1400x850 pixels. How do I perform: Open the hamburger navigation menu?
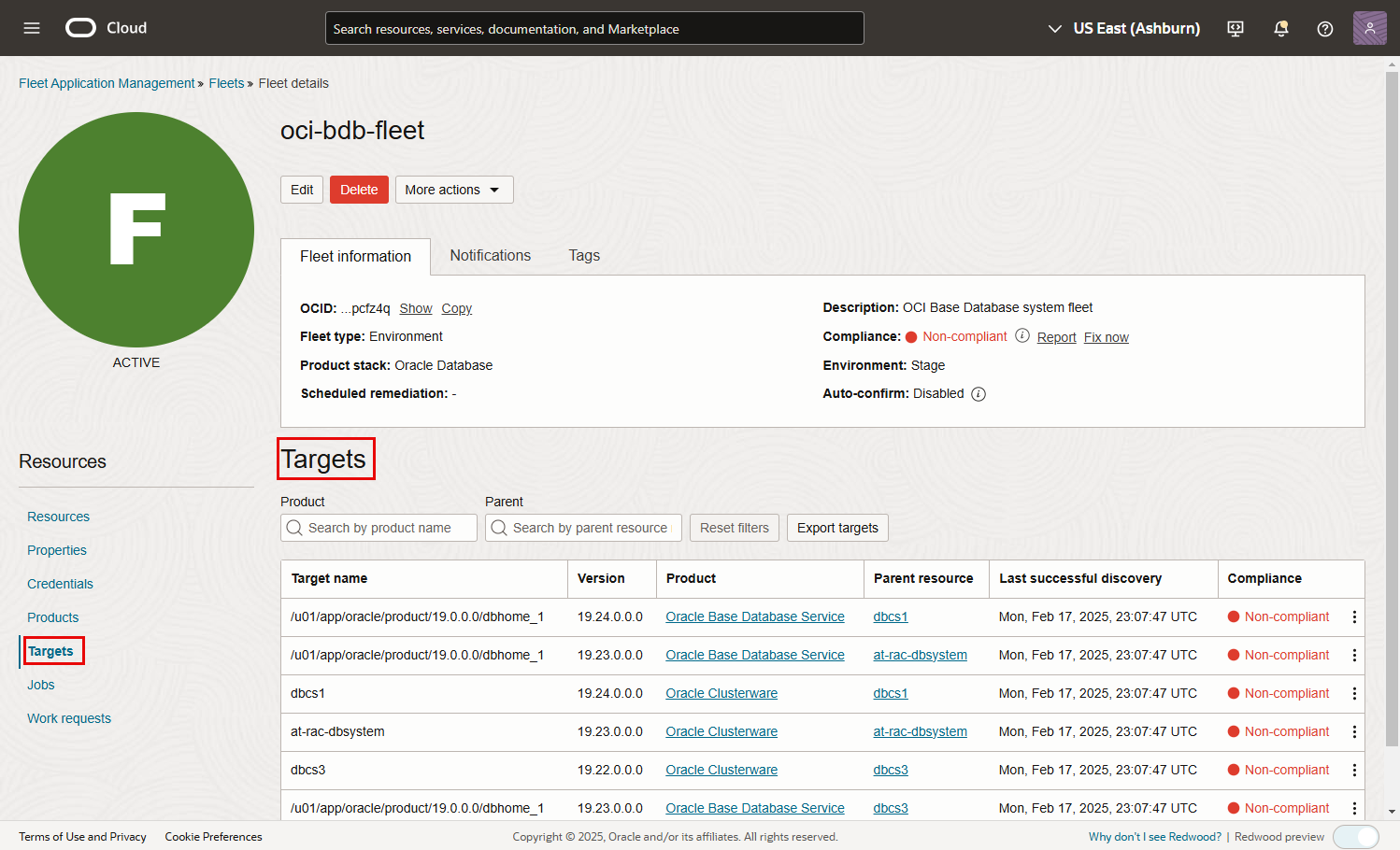coord(32,28)
